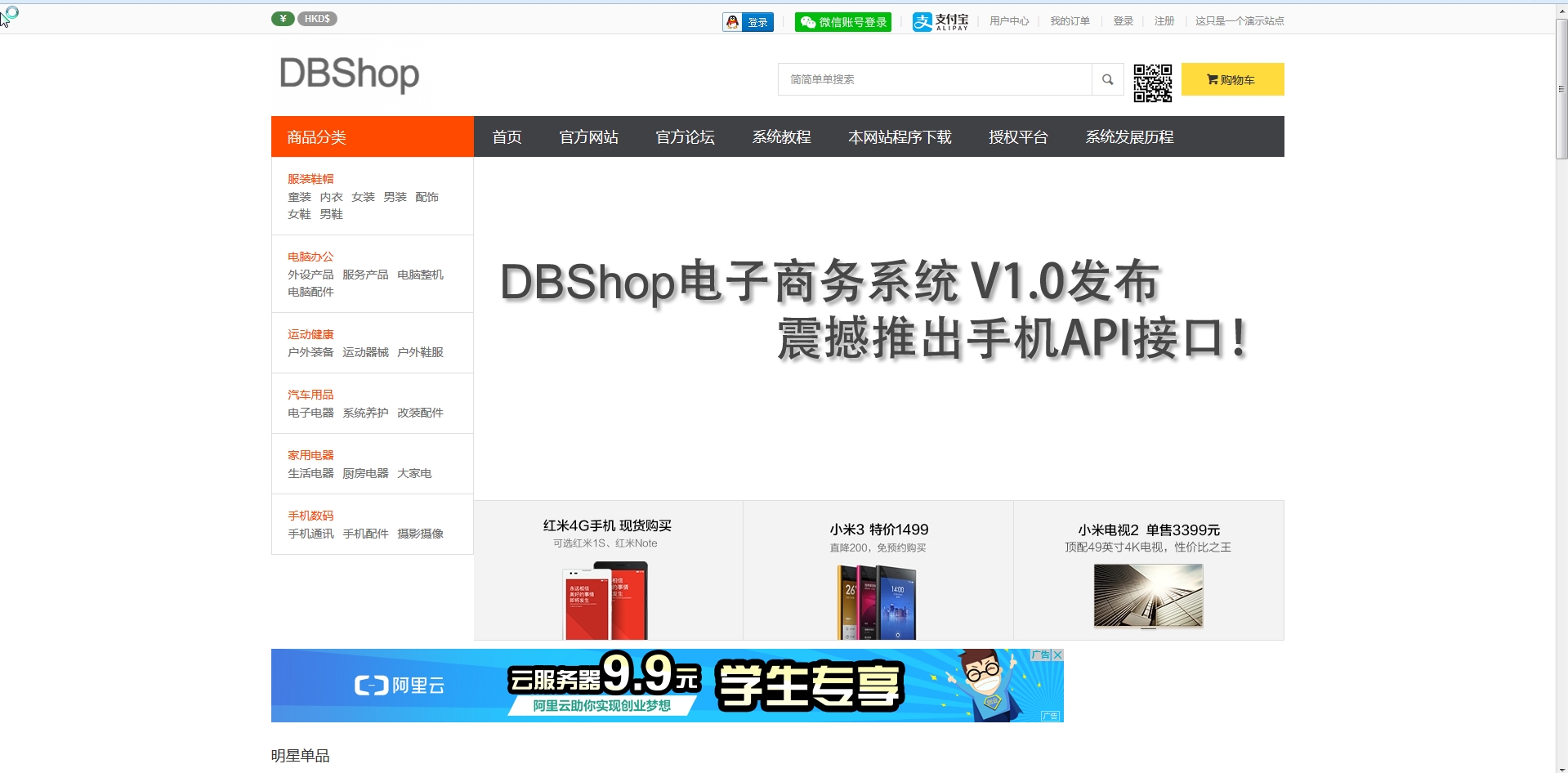The width and height of the screenshot is (1568, 773).
Task: Select 电脑整机 subcategory
Action: pos(420,275)
